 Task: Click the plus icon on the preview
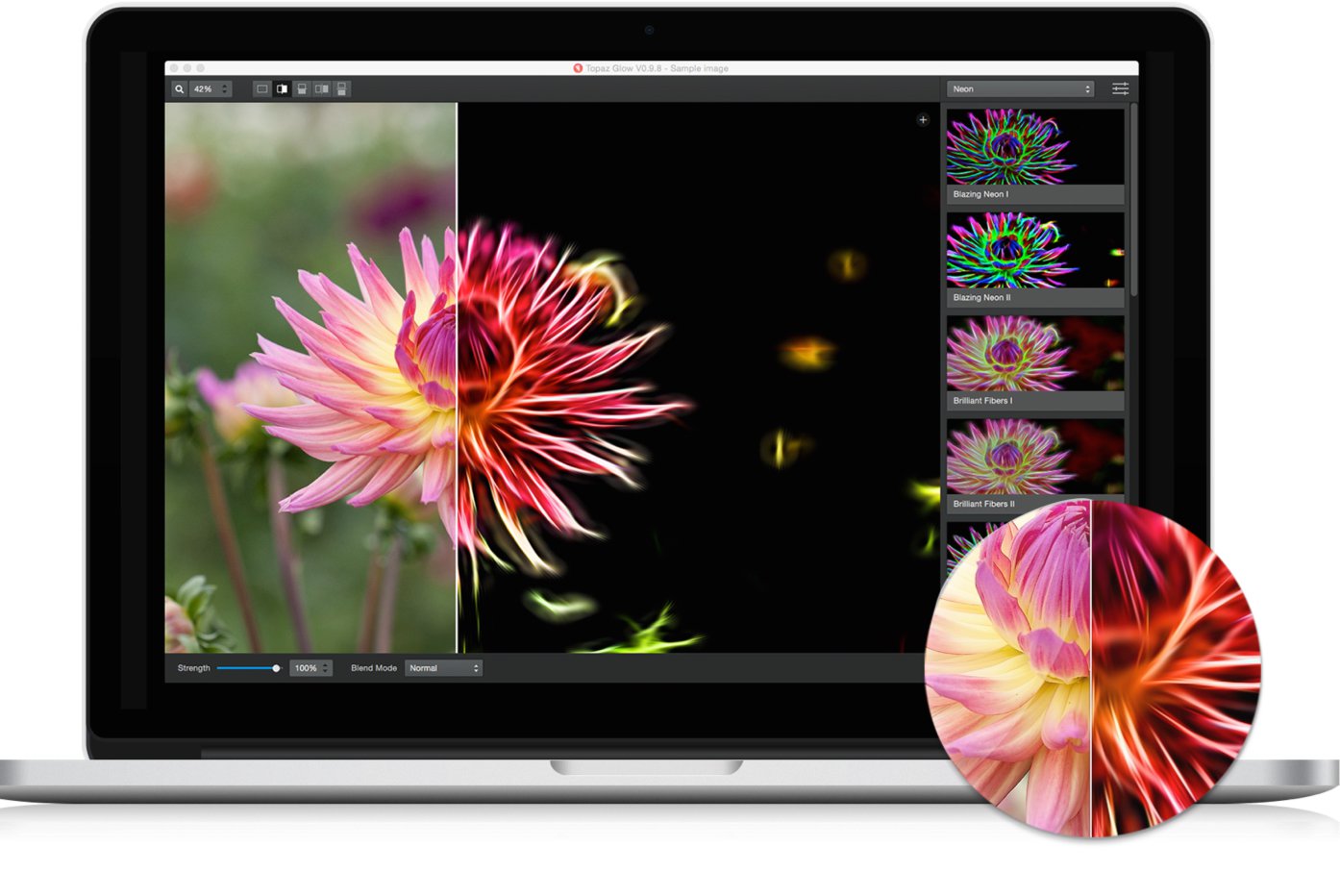click(x=923, y=120)
